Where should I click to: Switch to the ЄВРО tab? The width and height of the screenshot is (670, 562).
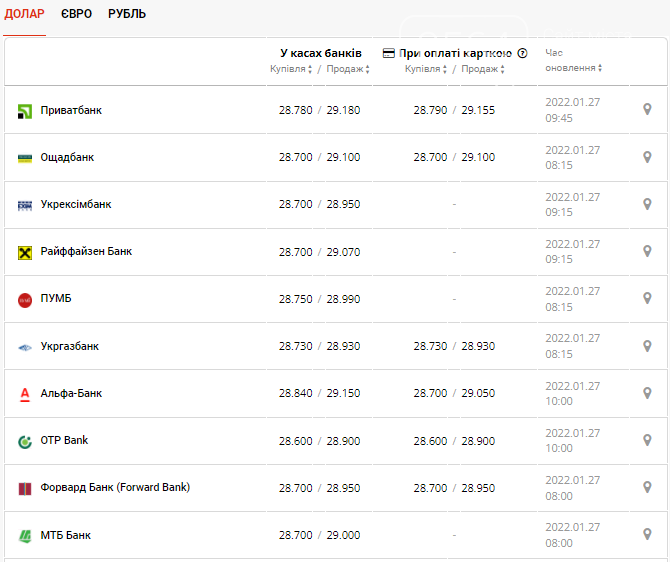[x=76, y=14]
